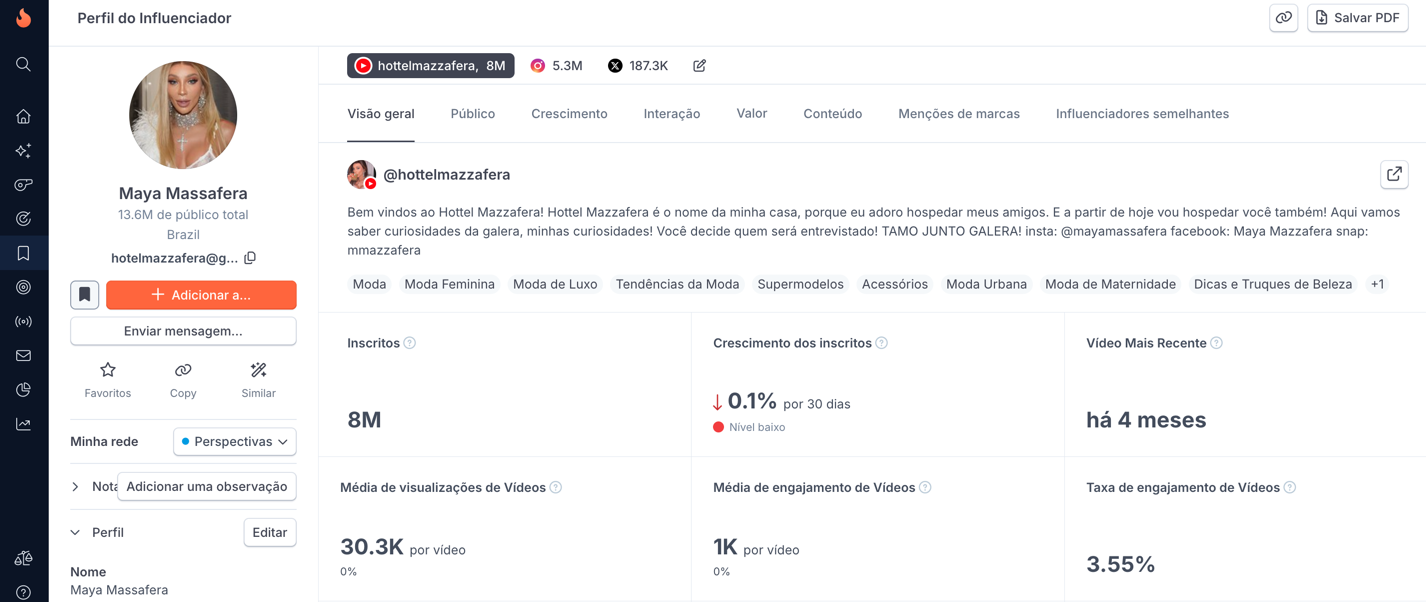Open the broadcast signal icon in sidebar
This screenshot has width=1426, height=602.
tap(23, 322)
